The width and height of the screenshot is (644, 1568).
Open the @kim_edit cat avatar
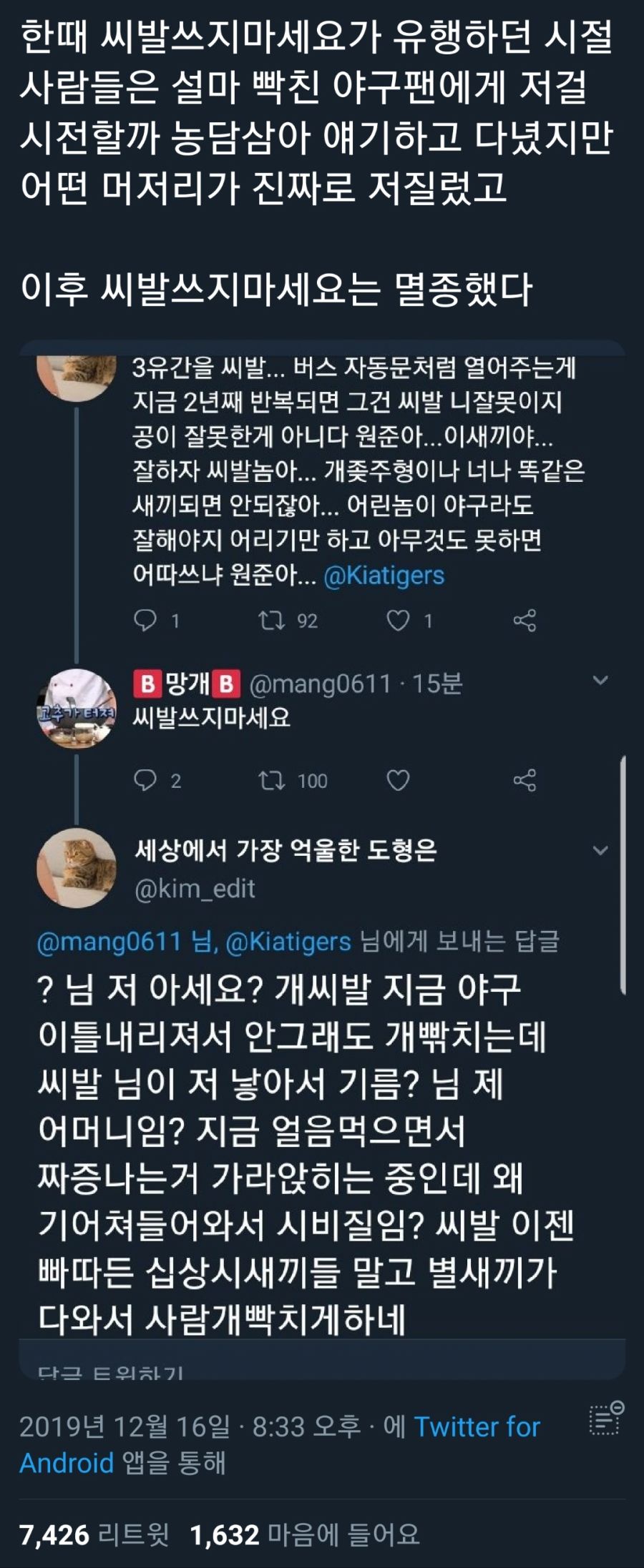[77, 868]
